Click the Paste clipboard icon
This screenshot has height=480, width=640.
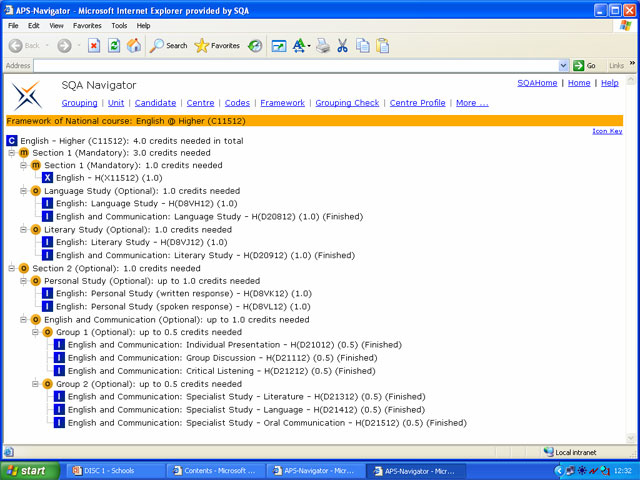382,46
